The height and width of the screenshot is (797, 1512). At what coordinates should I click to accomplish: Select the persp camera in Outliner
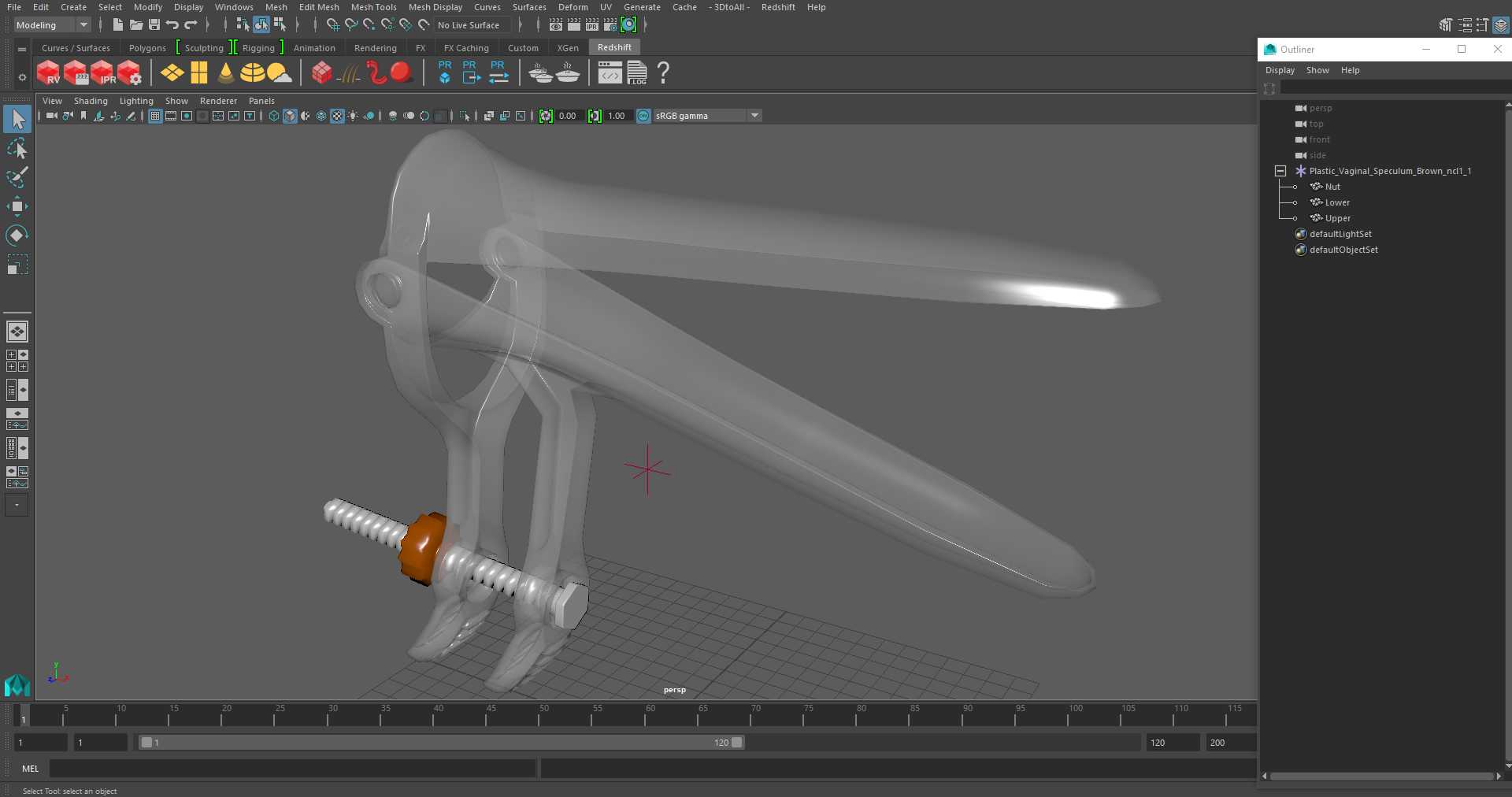point(1321,108)
